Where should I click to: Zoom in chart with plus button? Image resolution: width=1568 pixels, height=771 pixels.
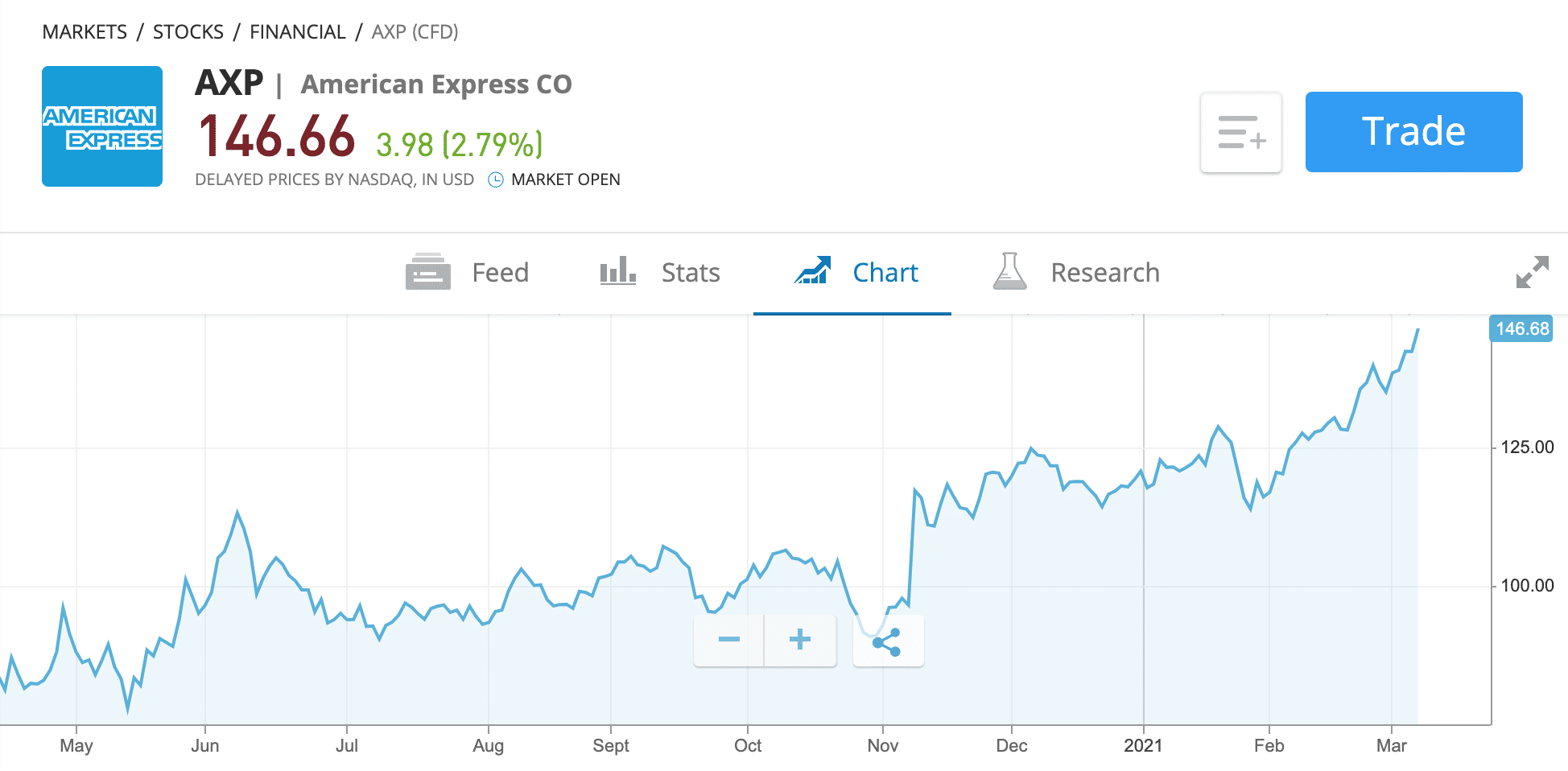(800, 640)
